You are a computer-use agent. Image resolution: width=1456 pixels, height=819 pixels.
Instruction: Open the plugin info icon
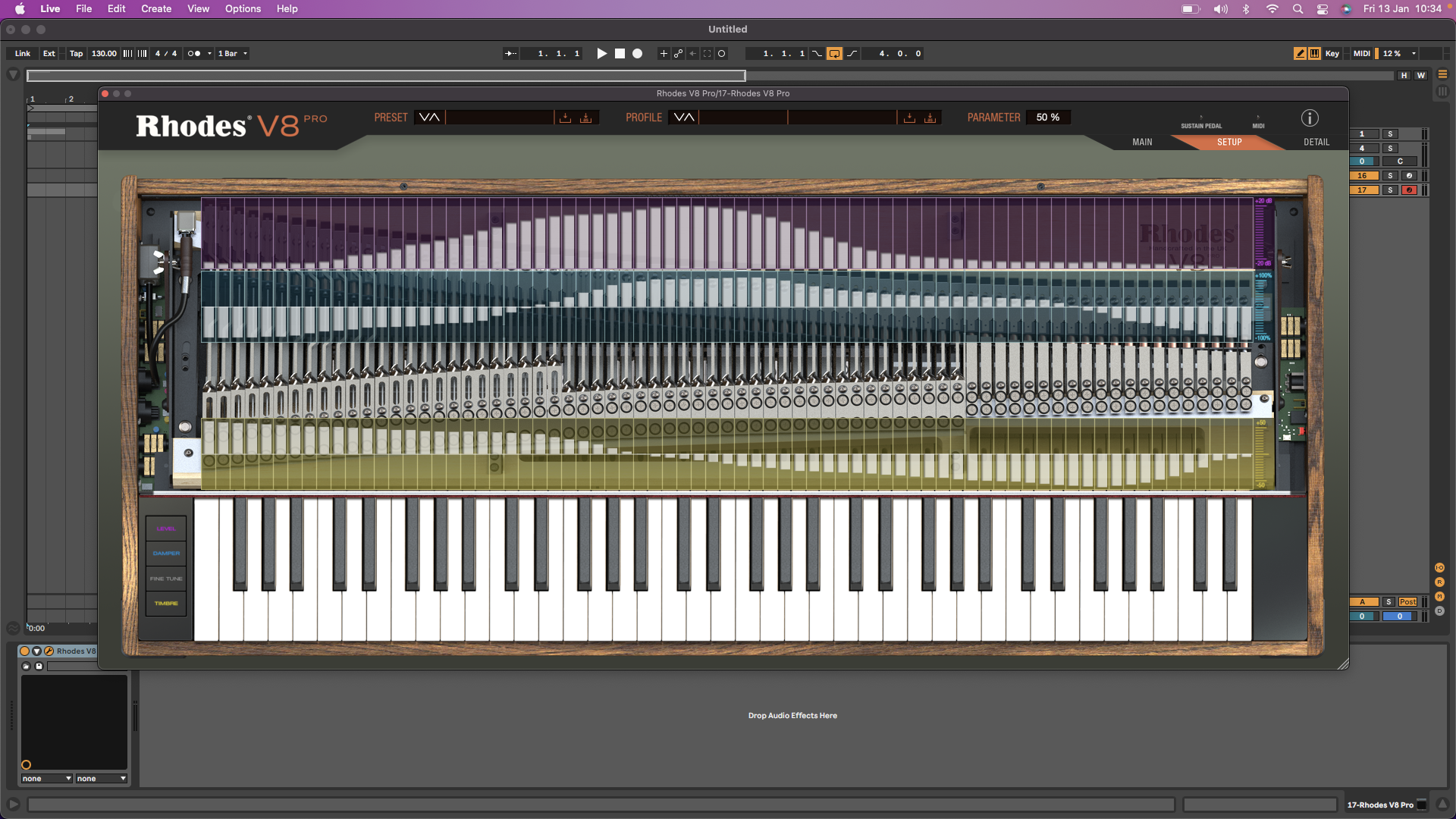1310,118
